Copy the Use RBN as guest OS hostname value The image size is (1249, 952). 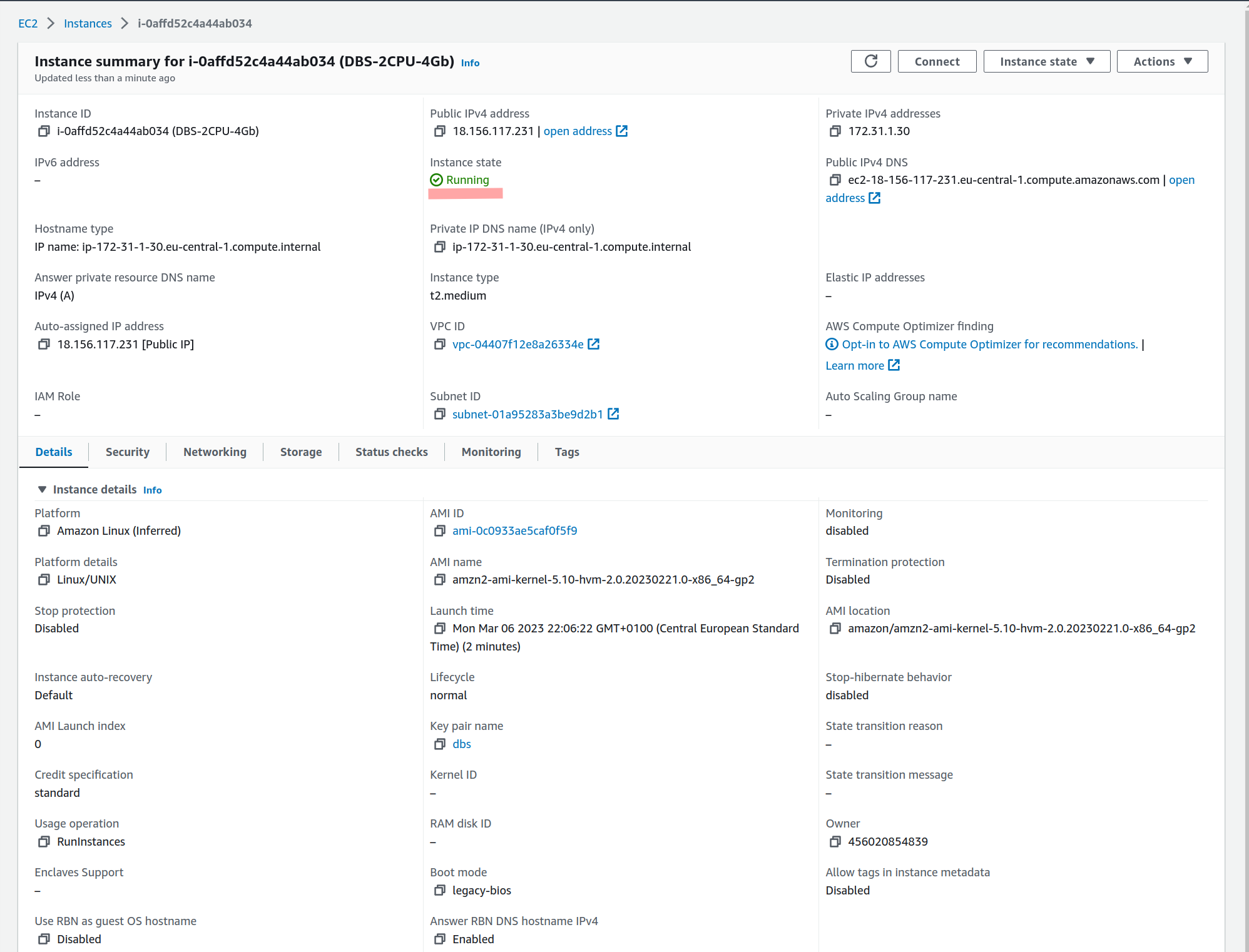44,939
